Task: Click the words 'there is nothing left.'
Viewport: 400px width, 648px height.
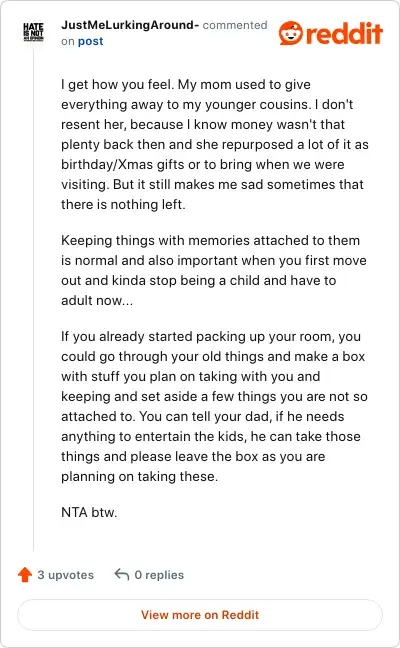Action: pos(123,204)
